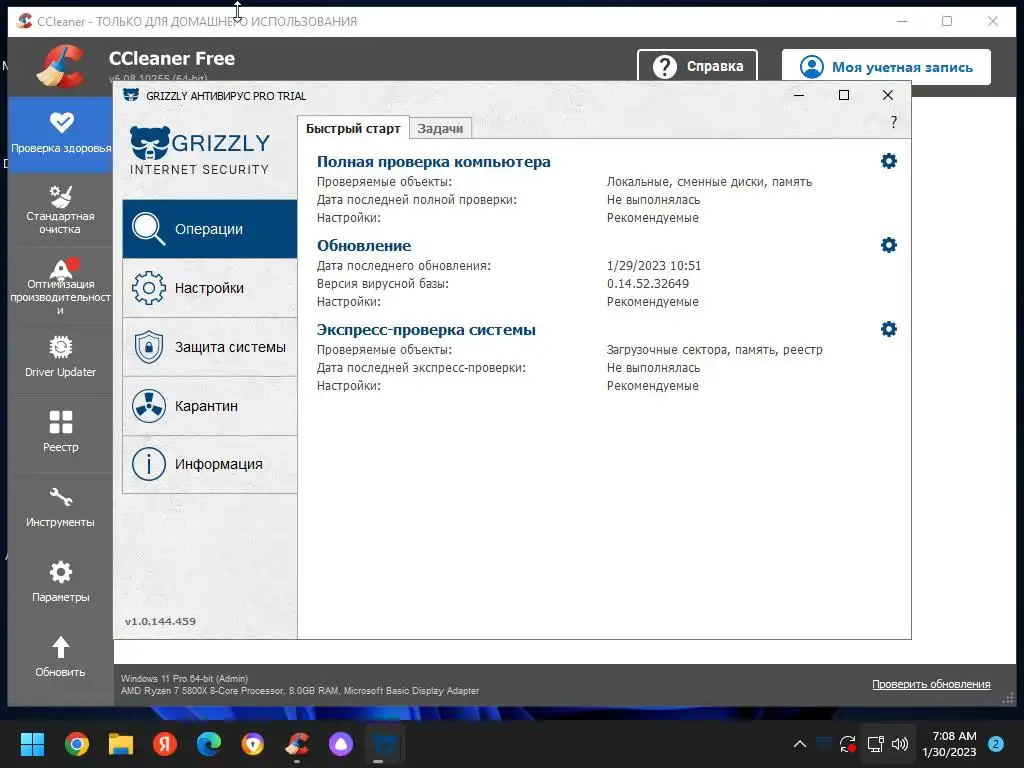This screenshot has height=768, width=1024.
Task: Open settings gear for Полная проверка компьютера
Action: pyautogui.click(x=889, y=161)
